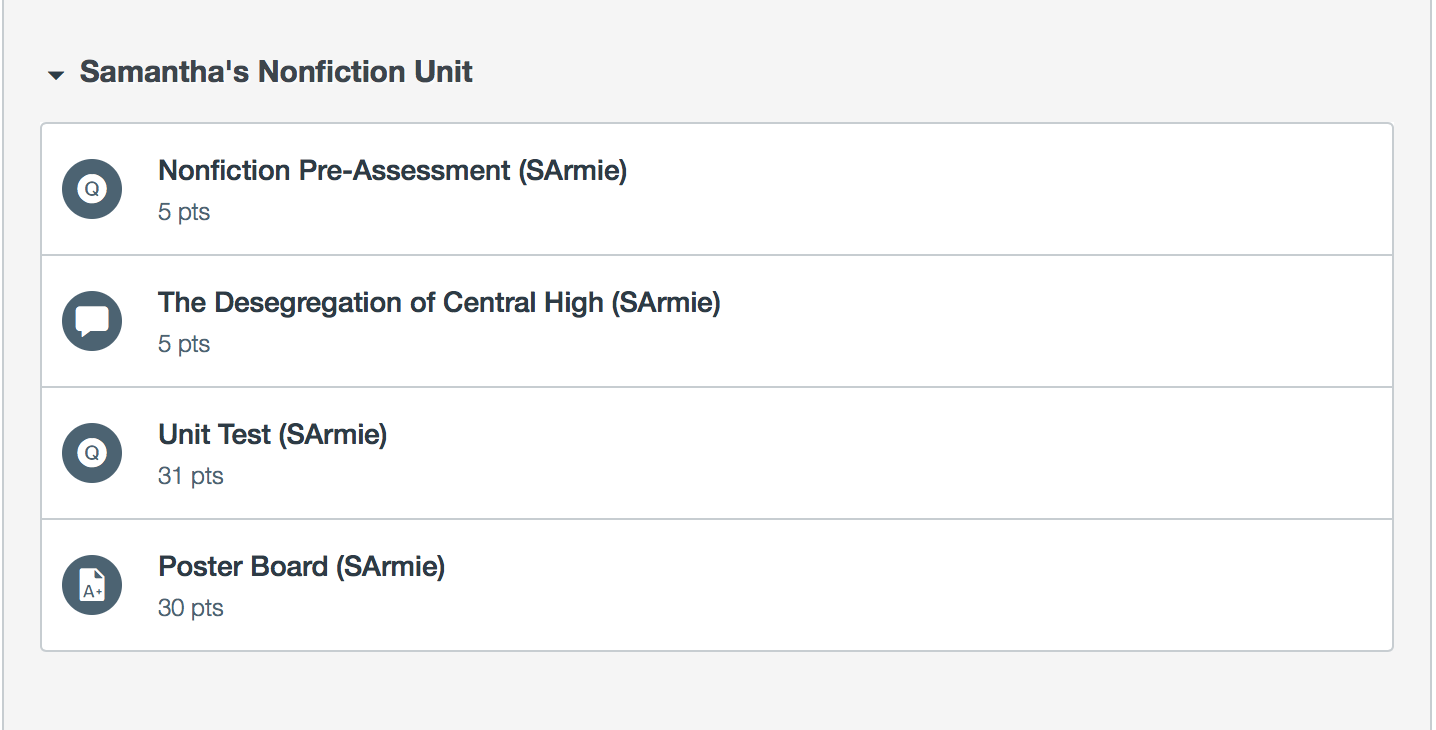Click the Desegregation of Central High discussion icon
The height and width of the screenshot is (730, 1436).
point(92,320)
